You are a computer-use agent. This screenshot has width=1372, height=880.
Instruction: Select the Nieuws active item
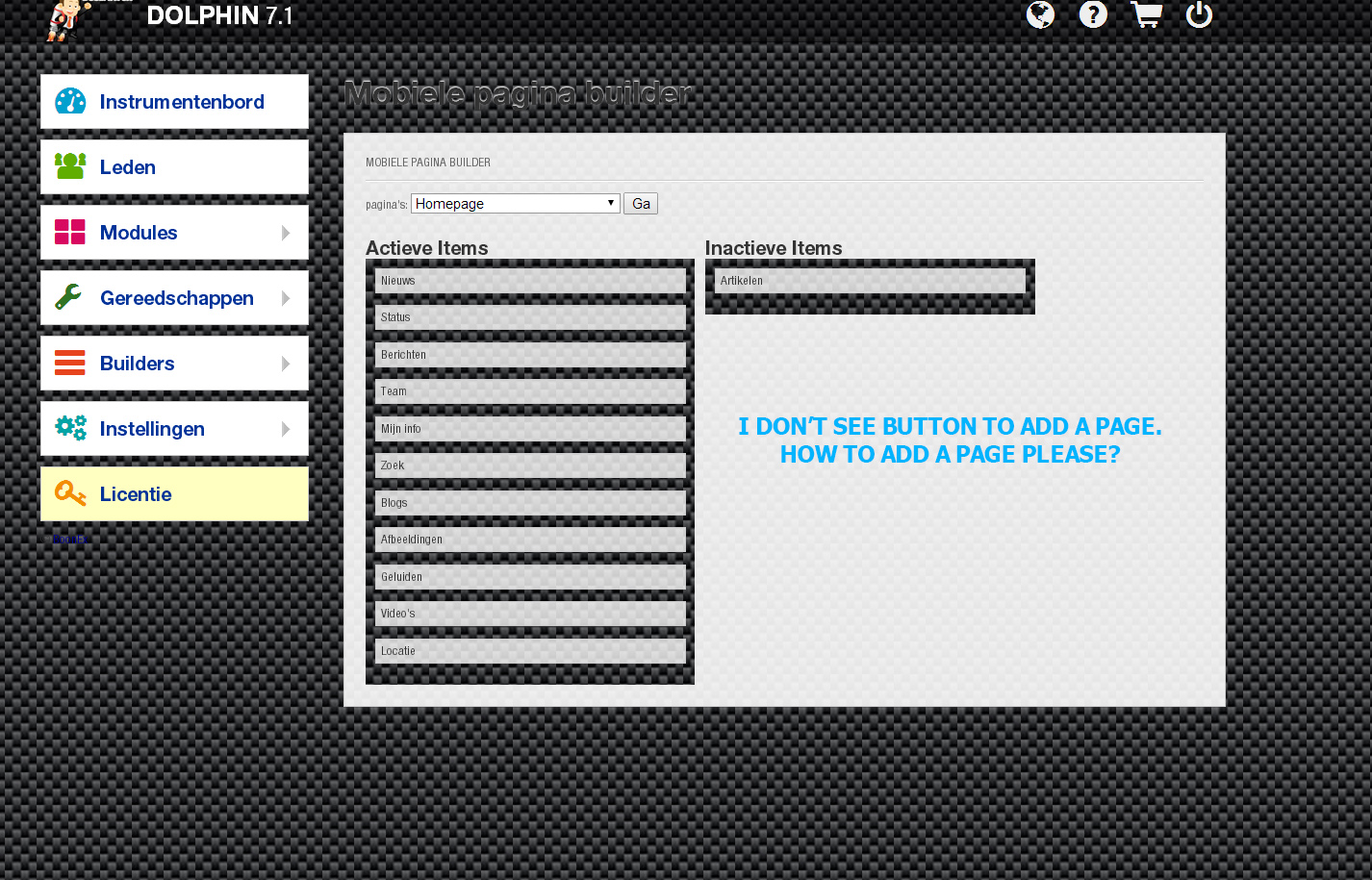(x=530, y=281)
